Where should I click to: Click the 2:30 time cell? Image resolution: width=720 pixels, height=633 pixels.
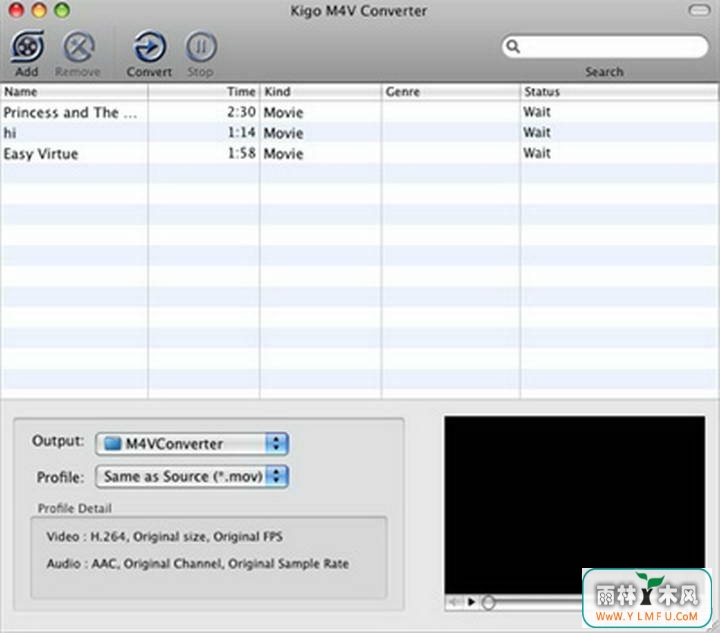tap(241, 112)
